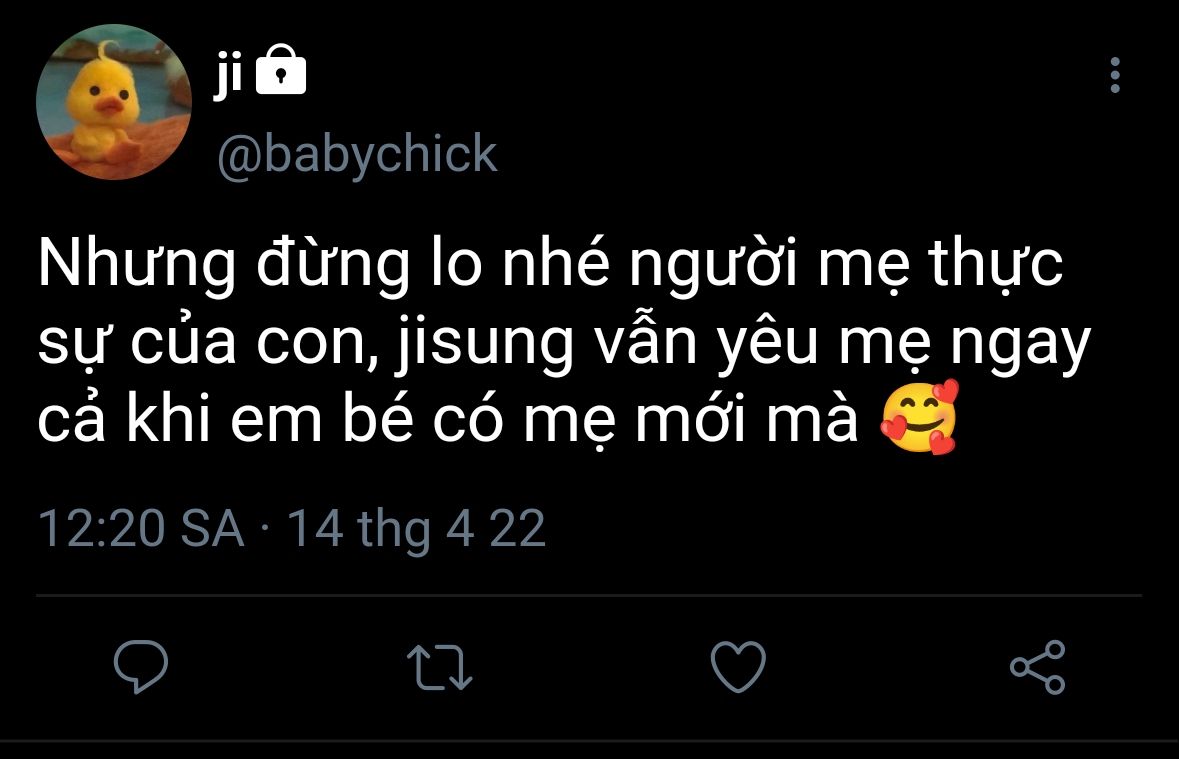
Task: Click the date 14 thg 4 22
Action: coord(416,529)
